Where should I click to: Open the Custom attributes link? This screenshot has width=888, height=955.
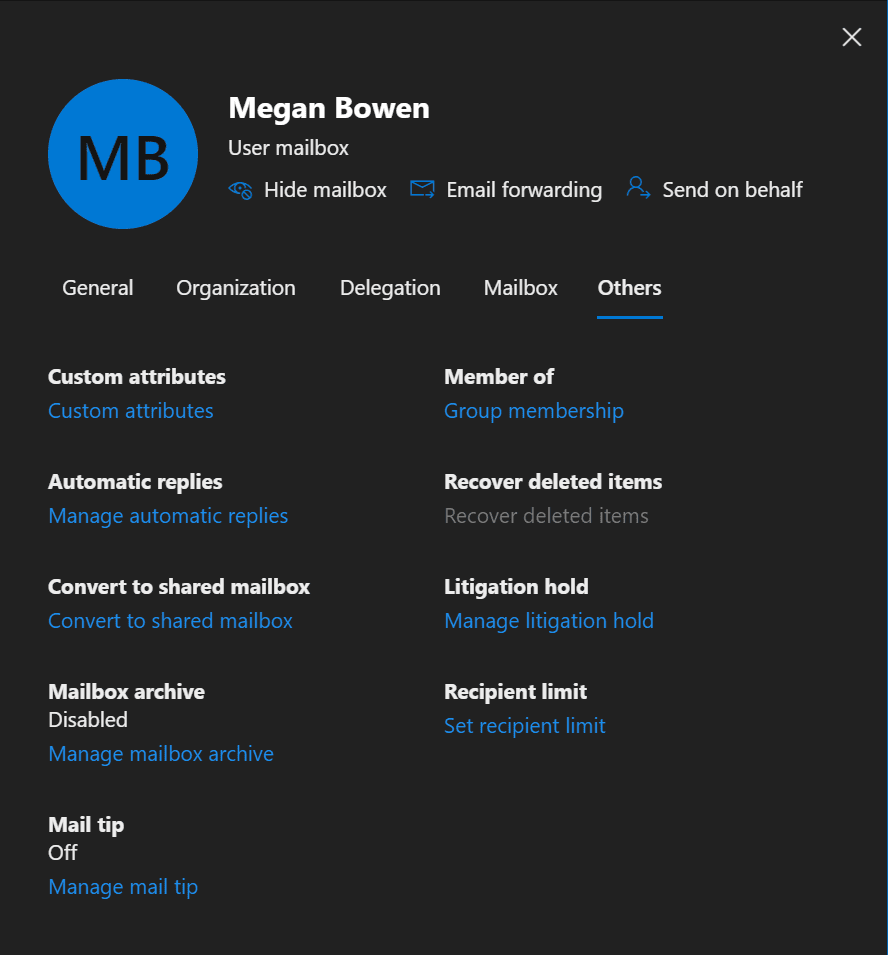click(131, 411)
